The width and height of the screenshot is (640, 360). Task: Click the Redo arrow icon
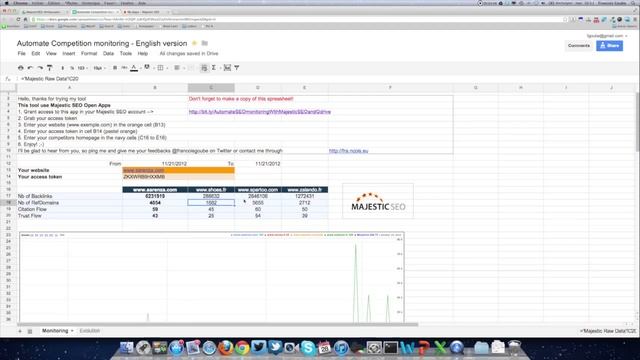[40, 68]
